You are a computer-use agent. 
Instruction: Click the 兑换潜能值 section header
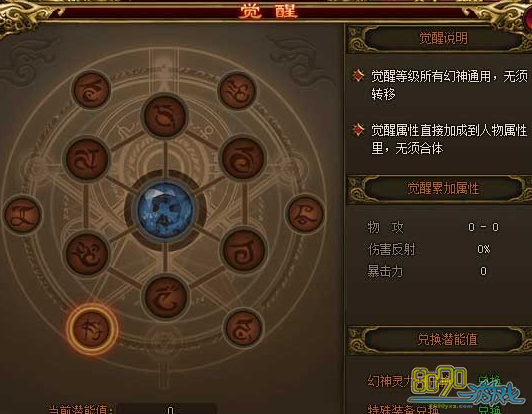tap(447, 339)
